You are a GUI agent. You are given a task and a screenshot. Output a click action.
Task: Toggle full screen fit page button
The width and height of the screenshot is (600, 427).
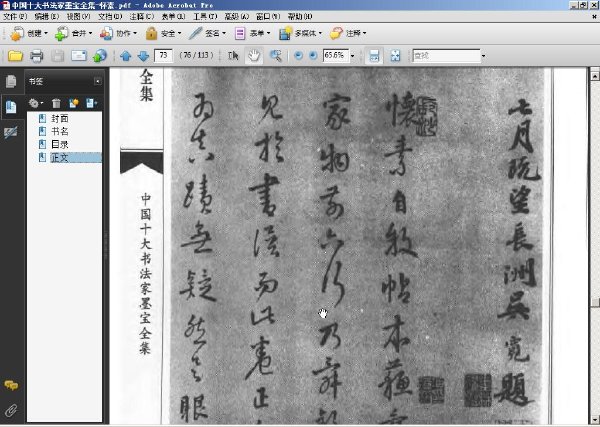click(395, 56)
